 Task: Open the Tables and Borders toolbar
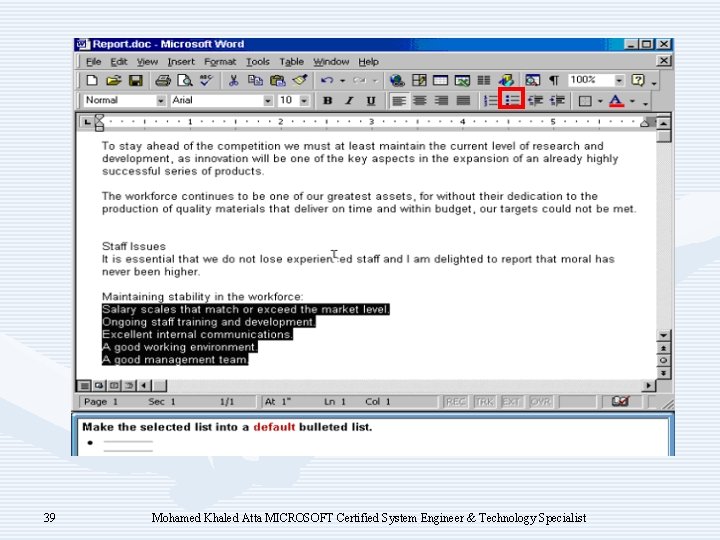(x=419, y=81)
